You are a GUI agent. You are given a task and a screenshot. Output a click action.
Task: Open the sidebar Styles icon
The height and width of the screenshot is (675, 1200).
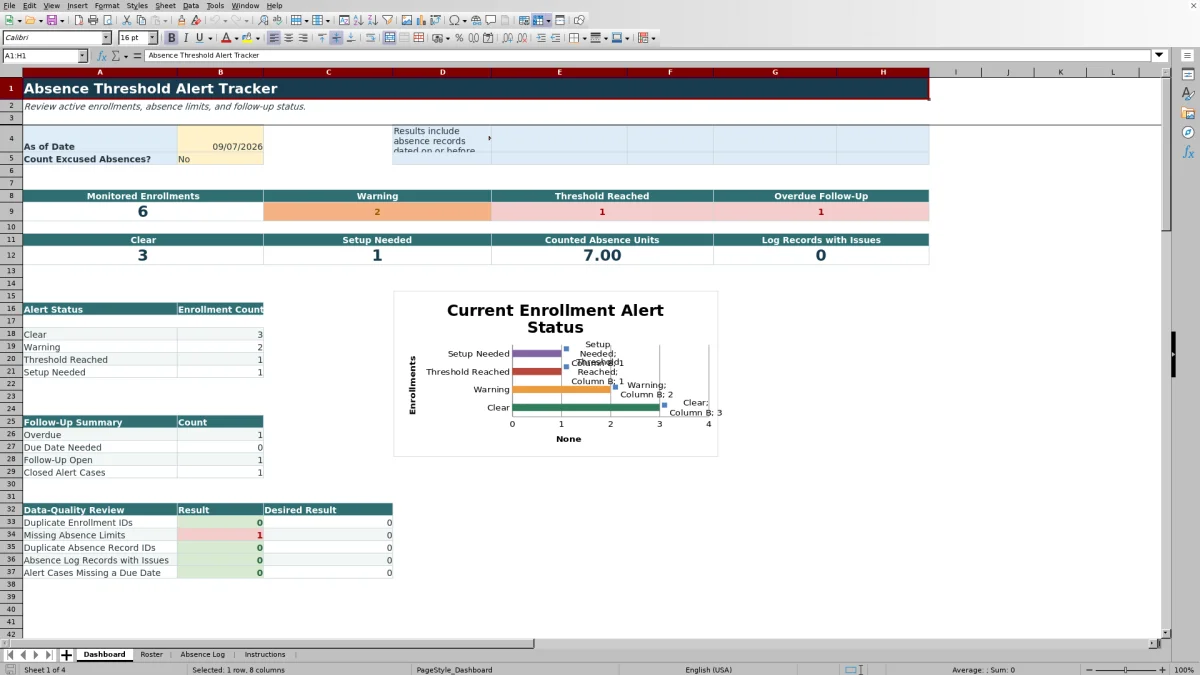[1188, 94]
